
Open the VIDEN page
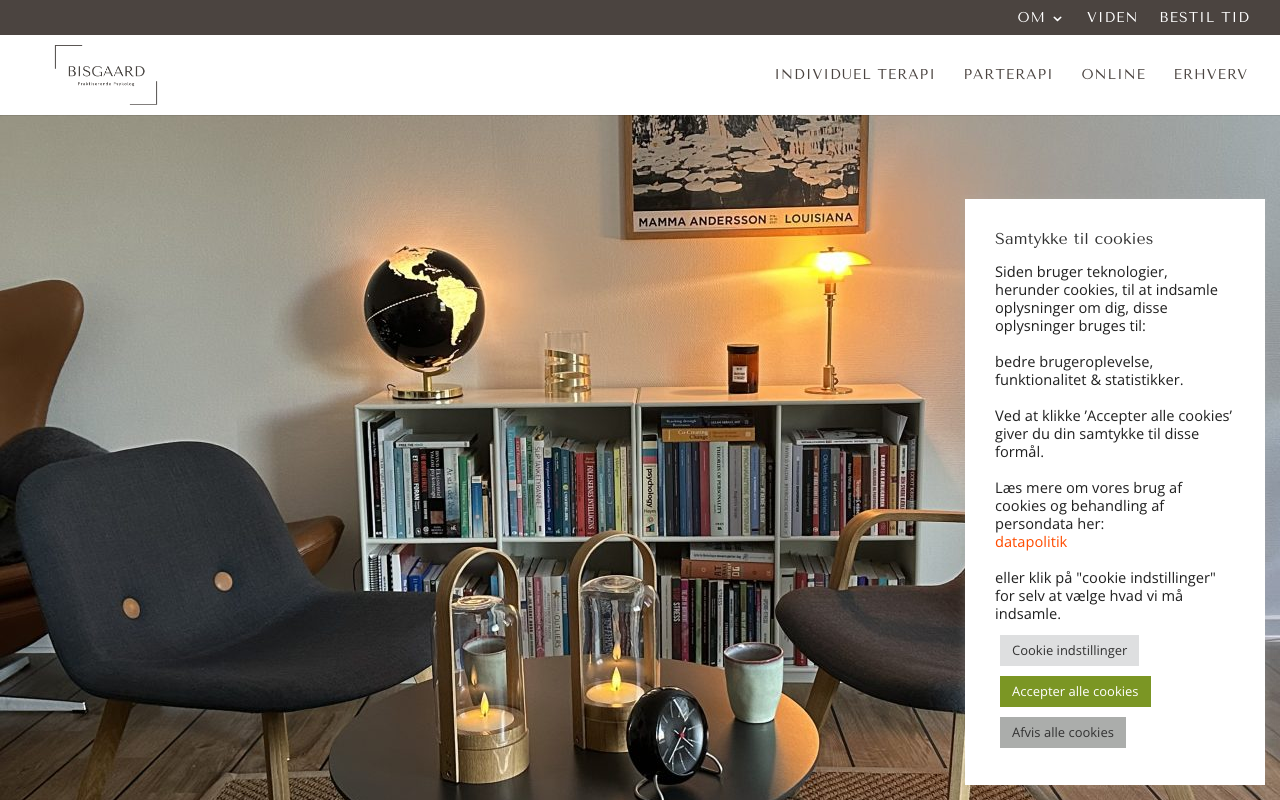(1112, 17)
